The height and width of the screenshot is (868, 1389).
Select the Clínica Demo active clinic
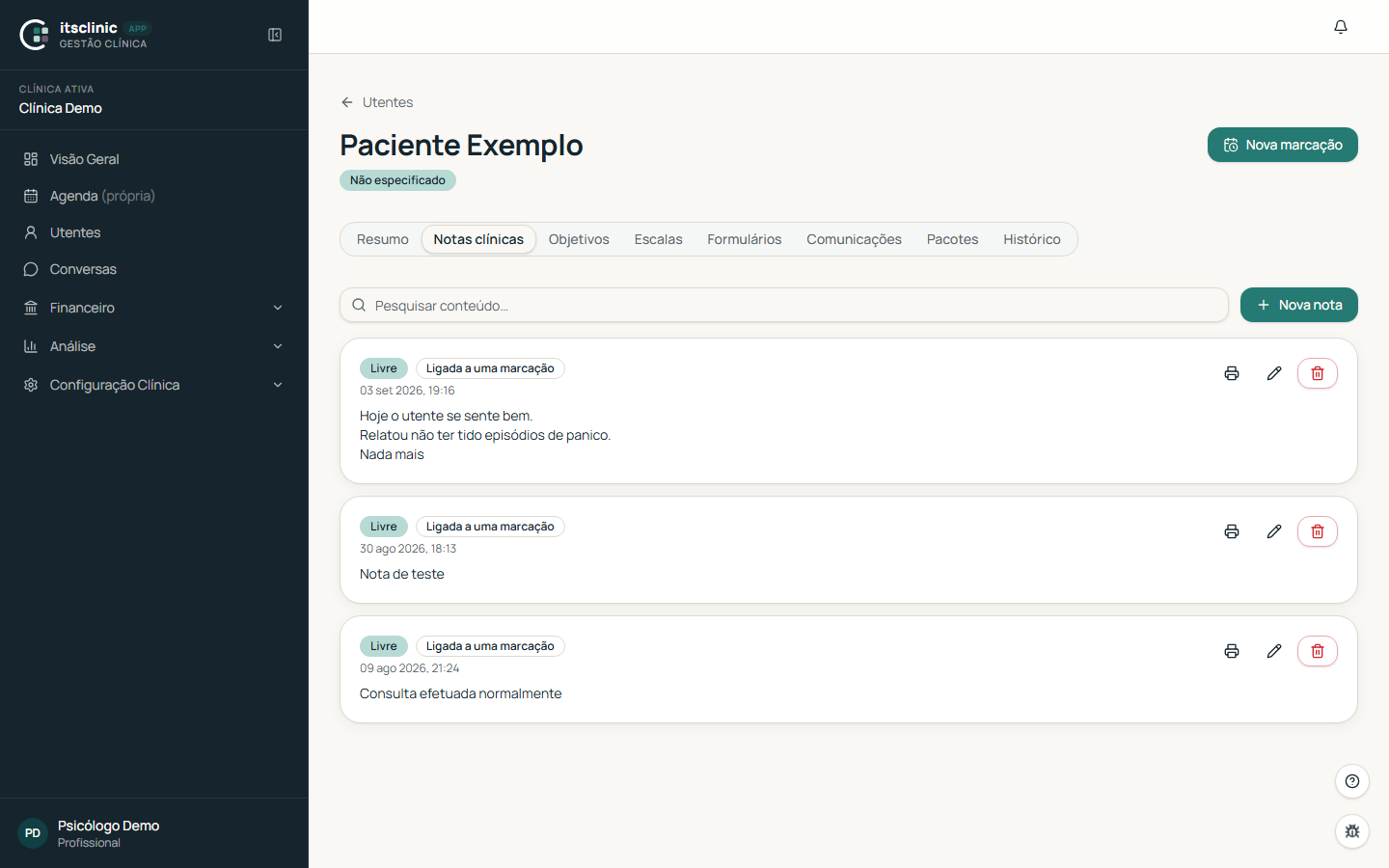(61, 108)
